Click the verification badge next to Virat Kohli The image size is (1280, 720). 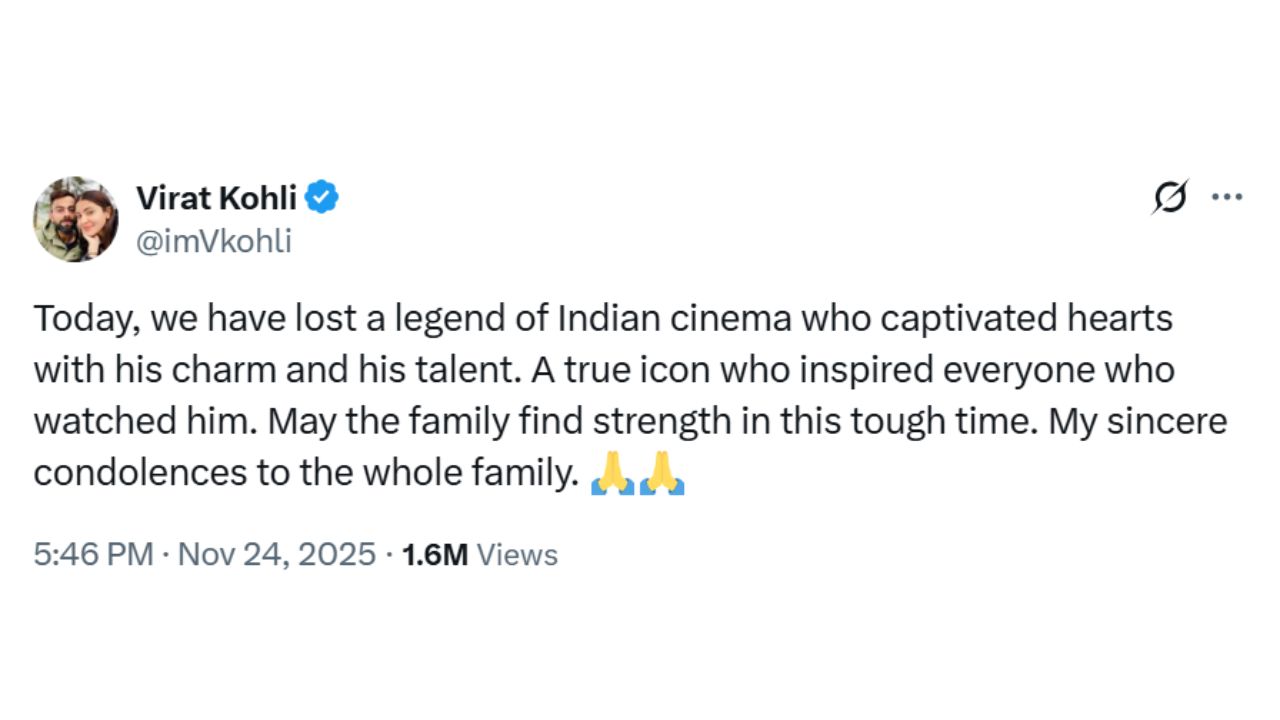point(323,197)
